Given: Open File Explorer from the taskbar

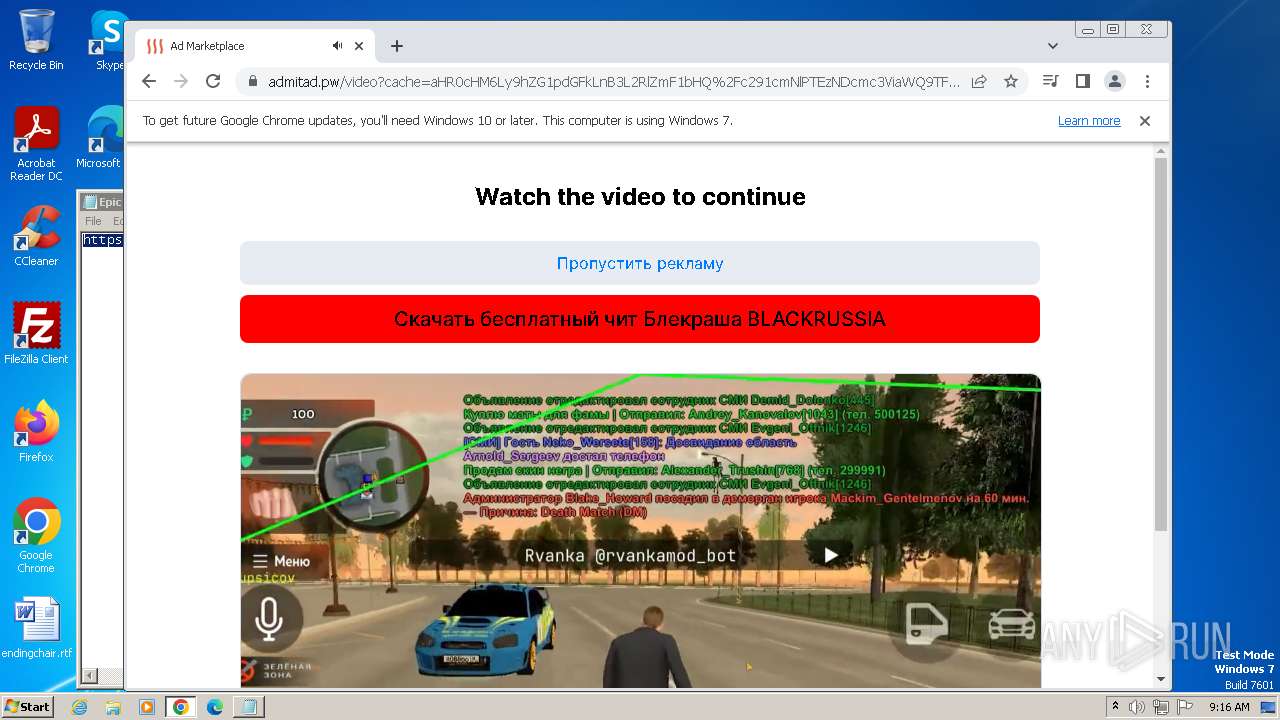Looking at the screenshot, I should (x=113, y=707).
